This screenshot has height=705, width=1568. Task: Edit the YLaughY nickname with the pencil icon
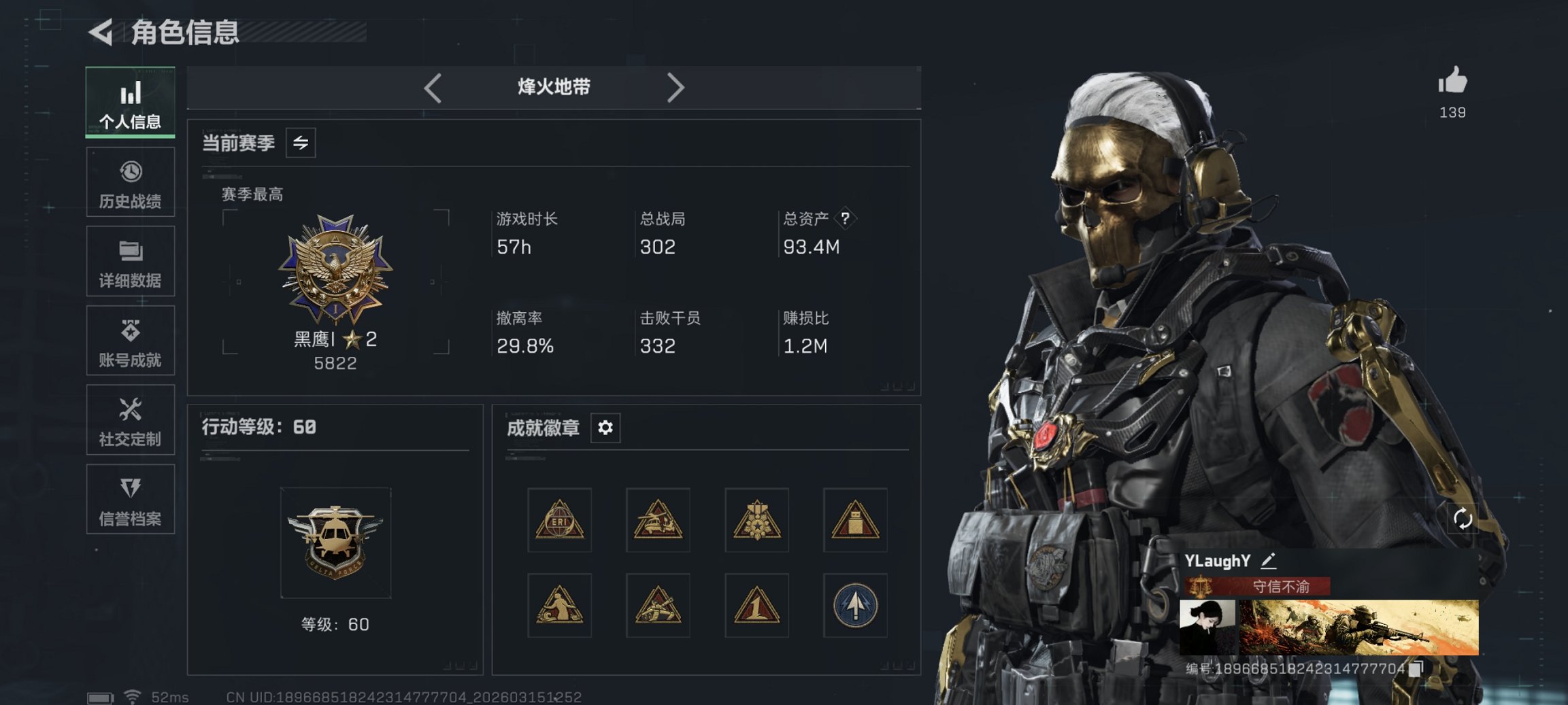[1268, 561]
